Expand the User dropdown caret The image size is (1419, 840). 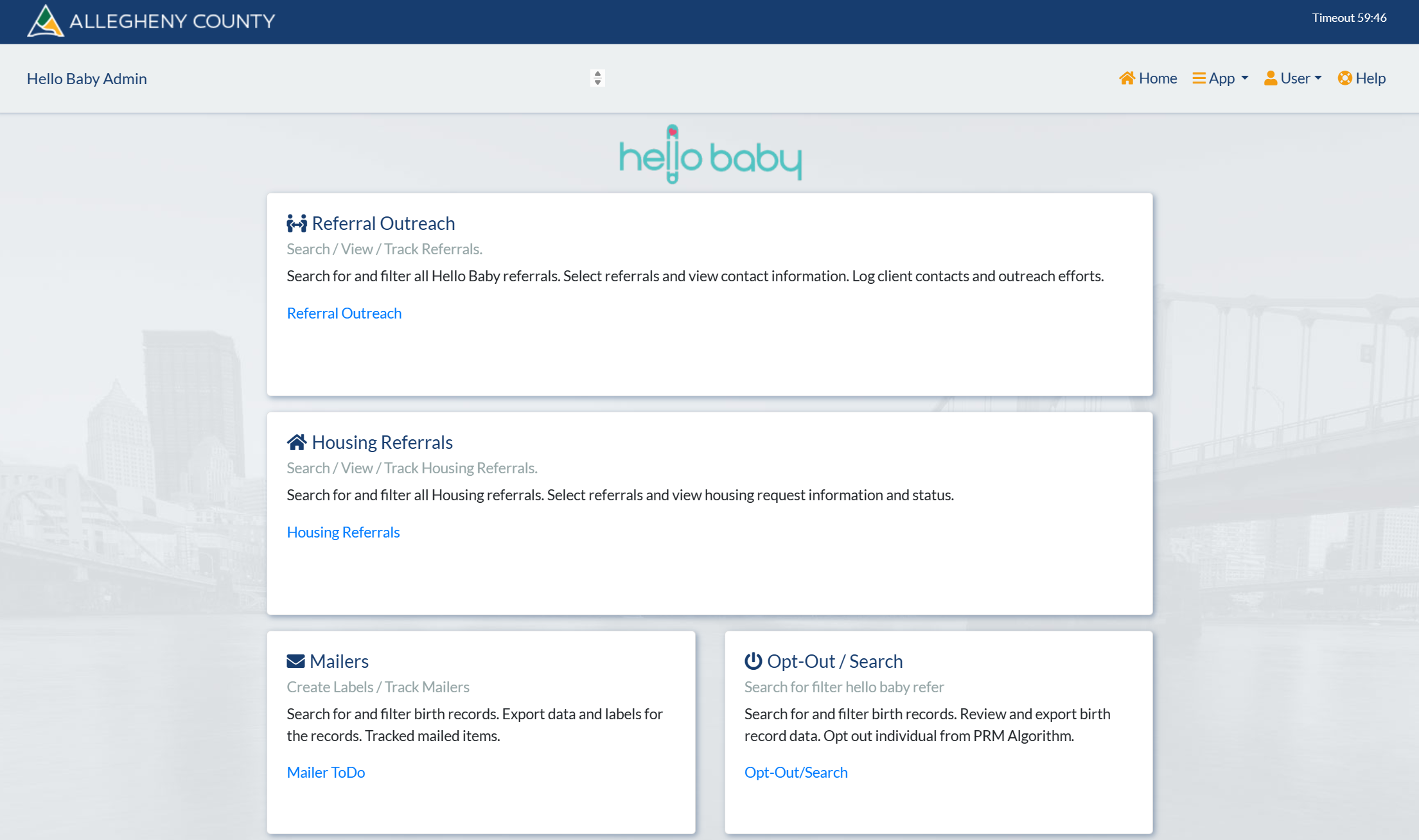(1318, 78)
